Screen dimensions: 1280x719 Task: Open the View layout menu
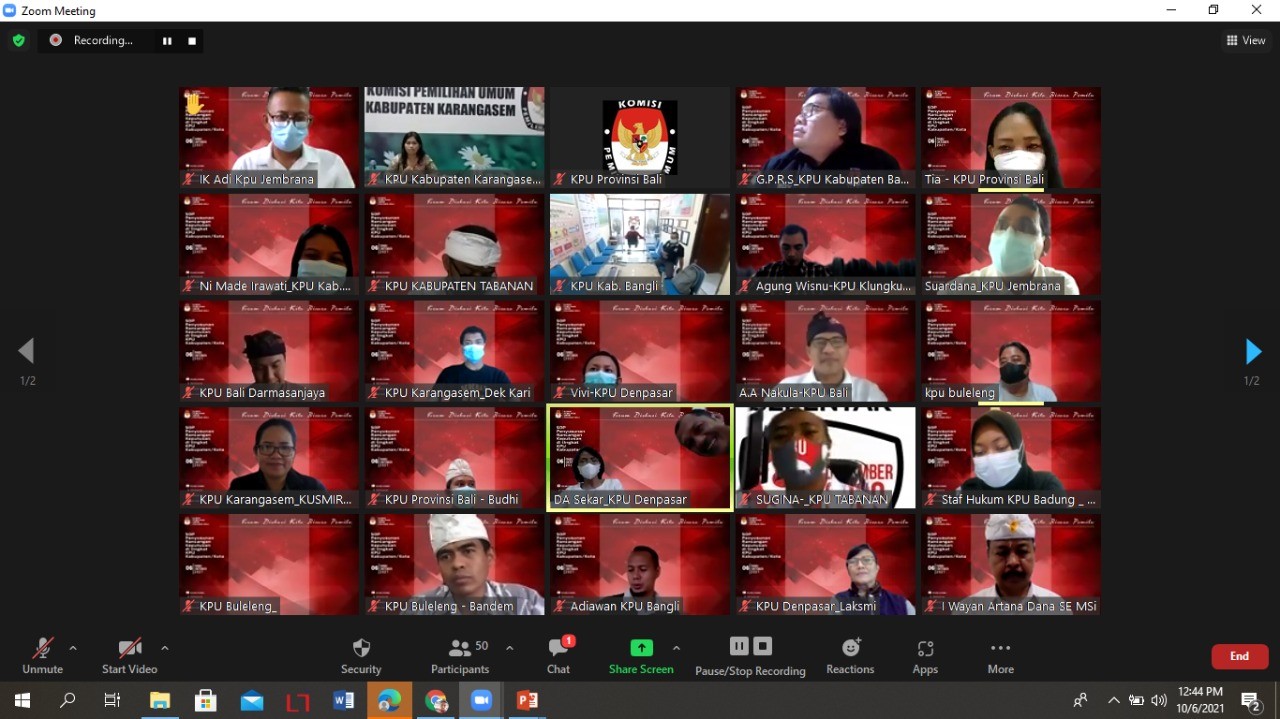tap(1246, 41)
